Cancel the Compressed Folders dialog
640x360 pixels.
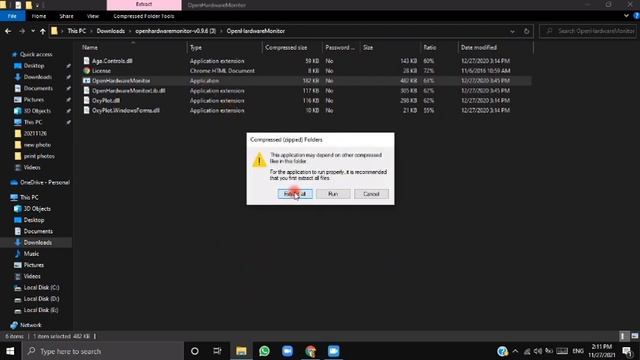point(371,194)
